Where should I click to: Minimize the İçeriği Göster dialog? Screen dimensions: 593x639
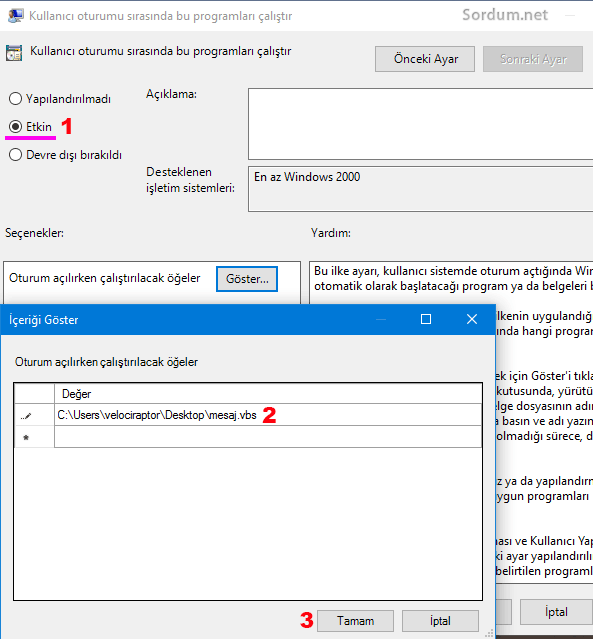(381, 320)
